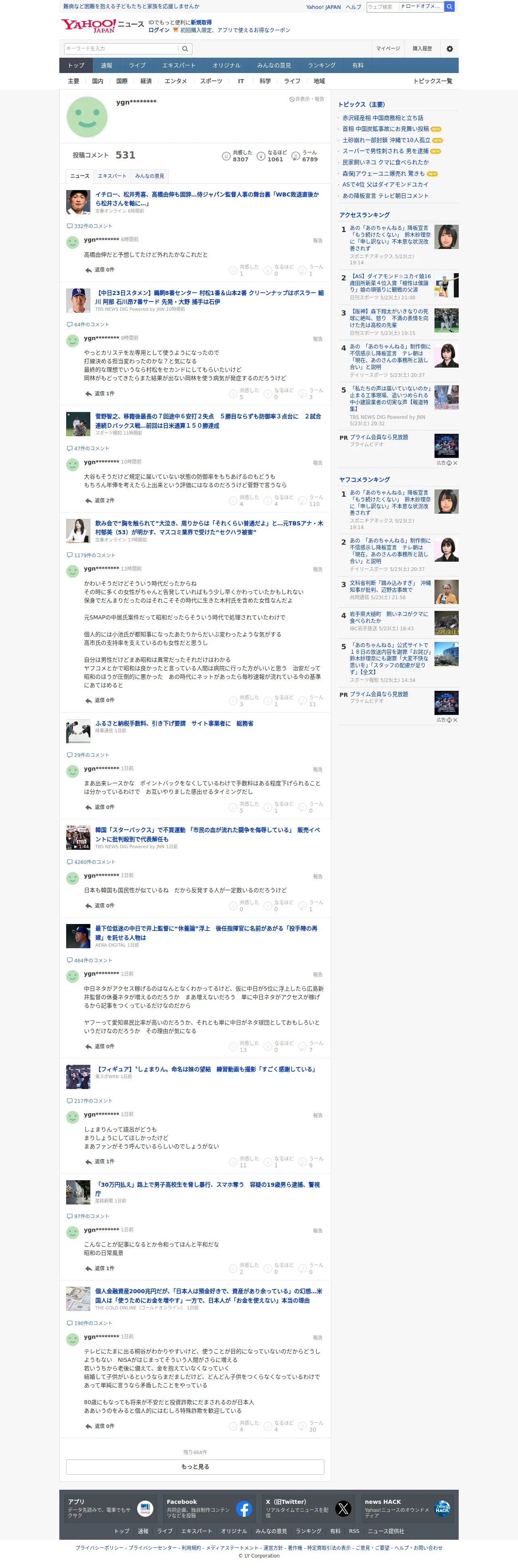
Task: Switch to the エキスパート comment tab
Action: click(112, 176)
